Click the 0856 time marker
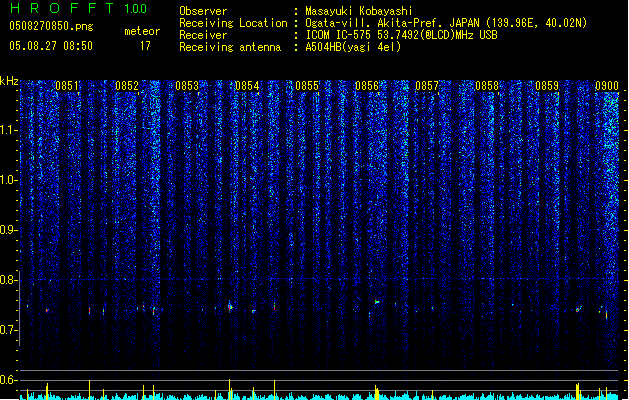 pos(367,86)
